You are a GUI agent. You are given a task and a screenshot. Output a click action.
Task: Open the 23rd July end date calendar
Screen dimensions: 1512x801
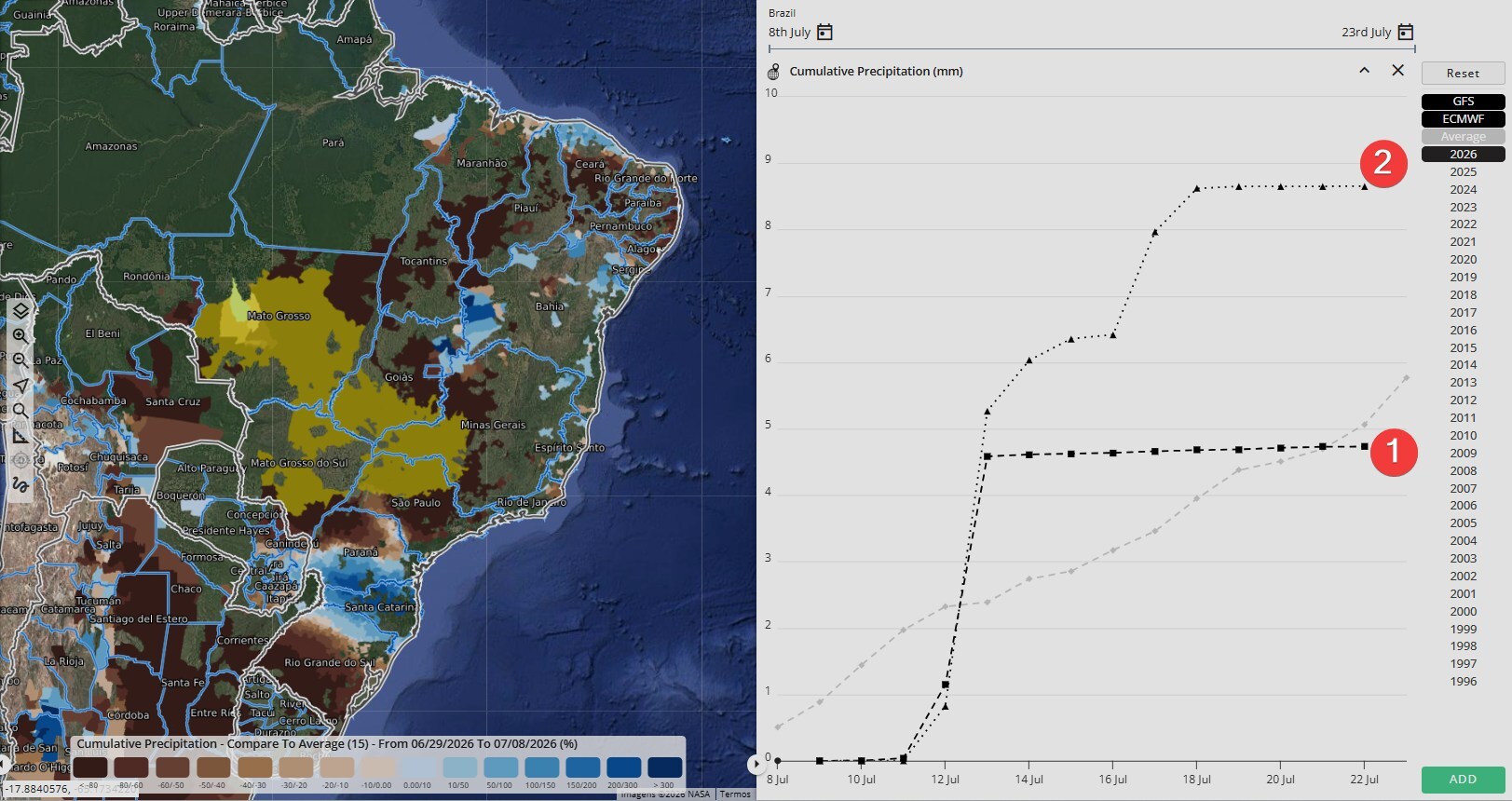tap(1406, 33)
